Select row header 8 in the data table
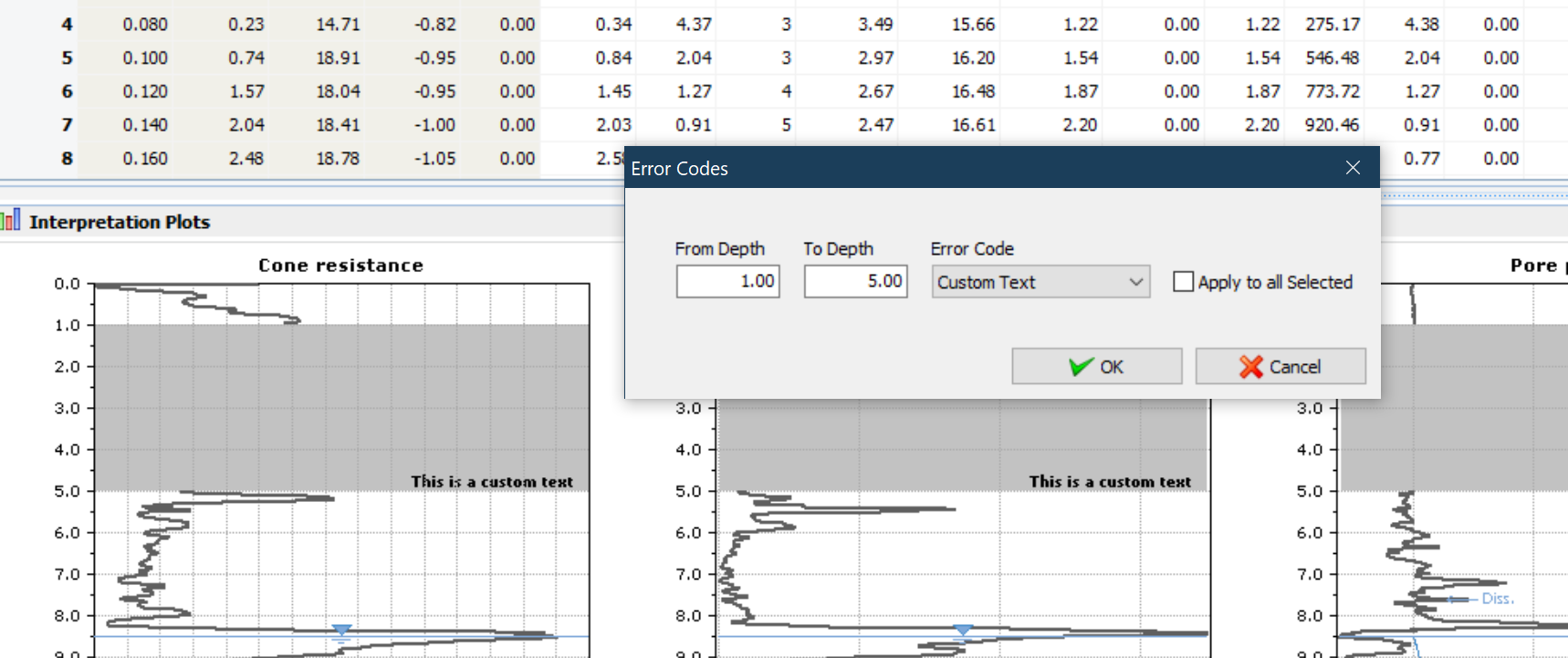The width and height of the screenshot is (1568, 658). click(x=67, y=159)
